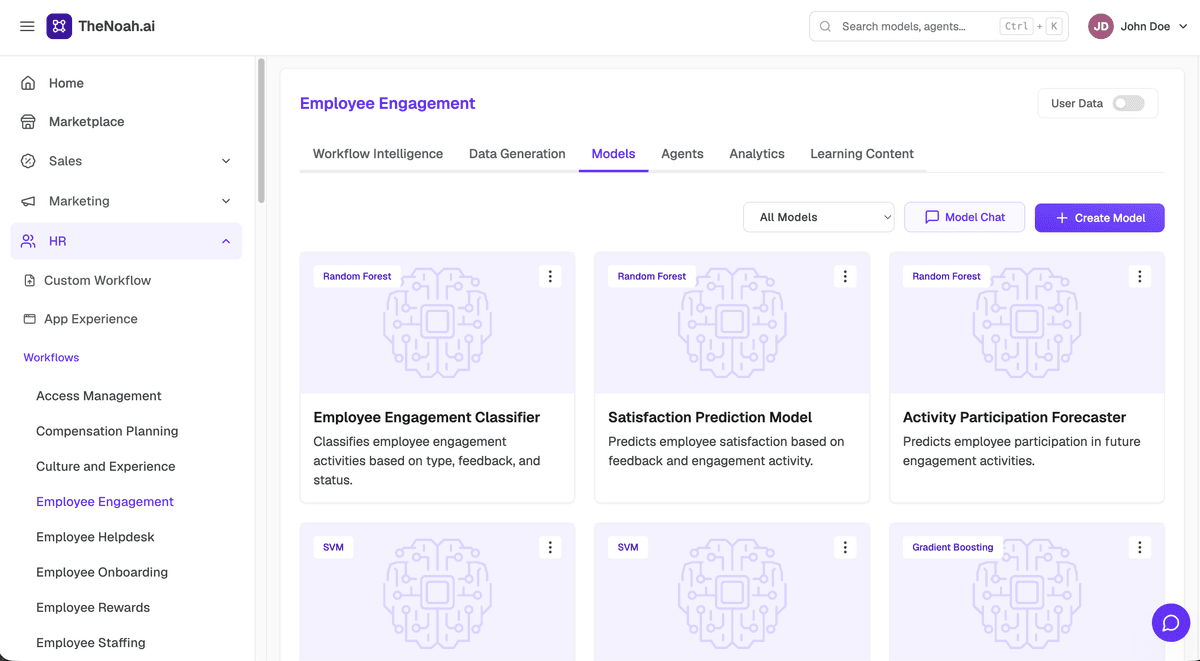Click the Workflows section label
This screenshot has height=661, width=1200.
pos(51,358)
